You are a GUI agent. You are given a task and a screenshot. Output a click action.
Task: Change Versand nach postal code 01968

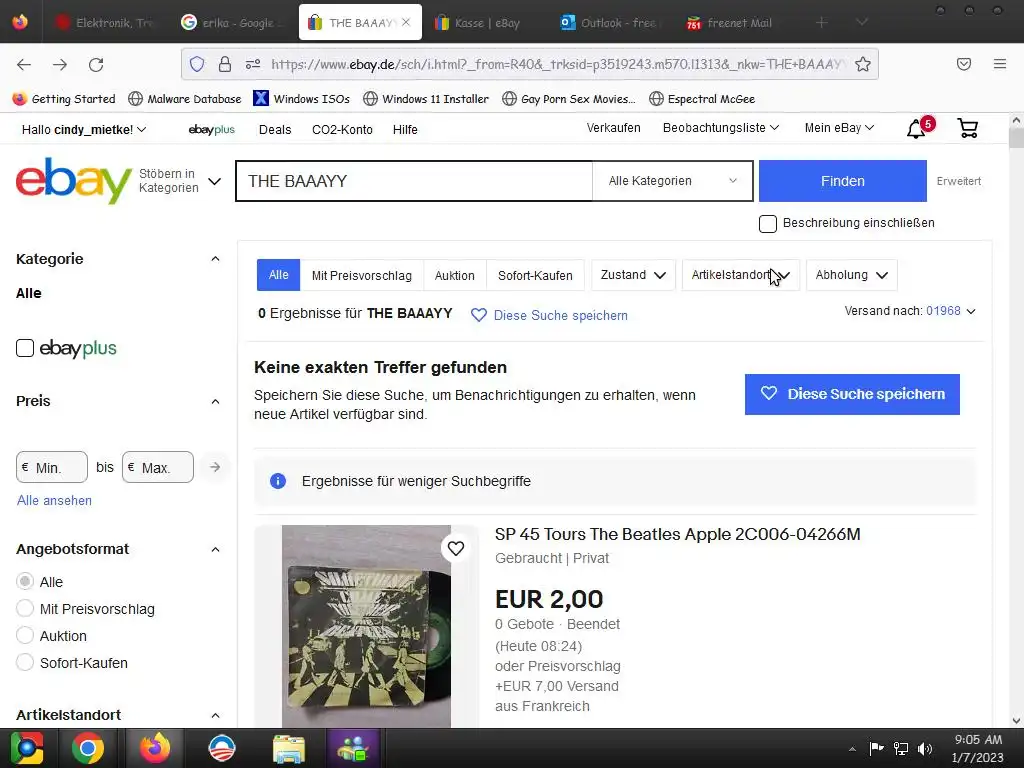click(950, 311)
